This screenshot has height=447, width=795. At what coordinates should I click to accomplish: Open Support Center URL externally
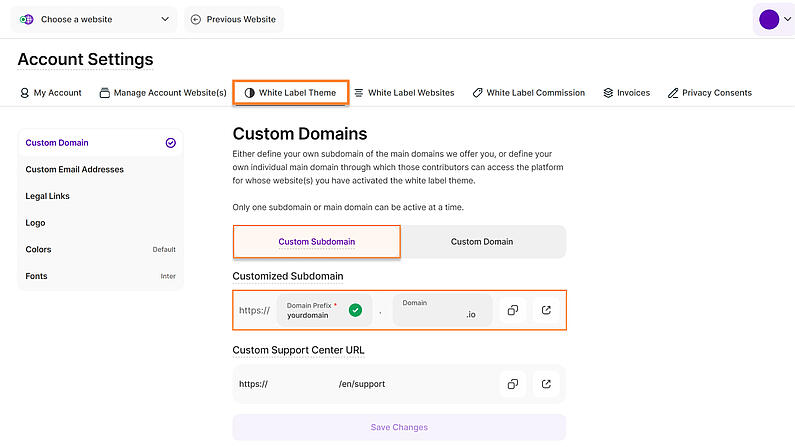click(546, 384)
